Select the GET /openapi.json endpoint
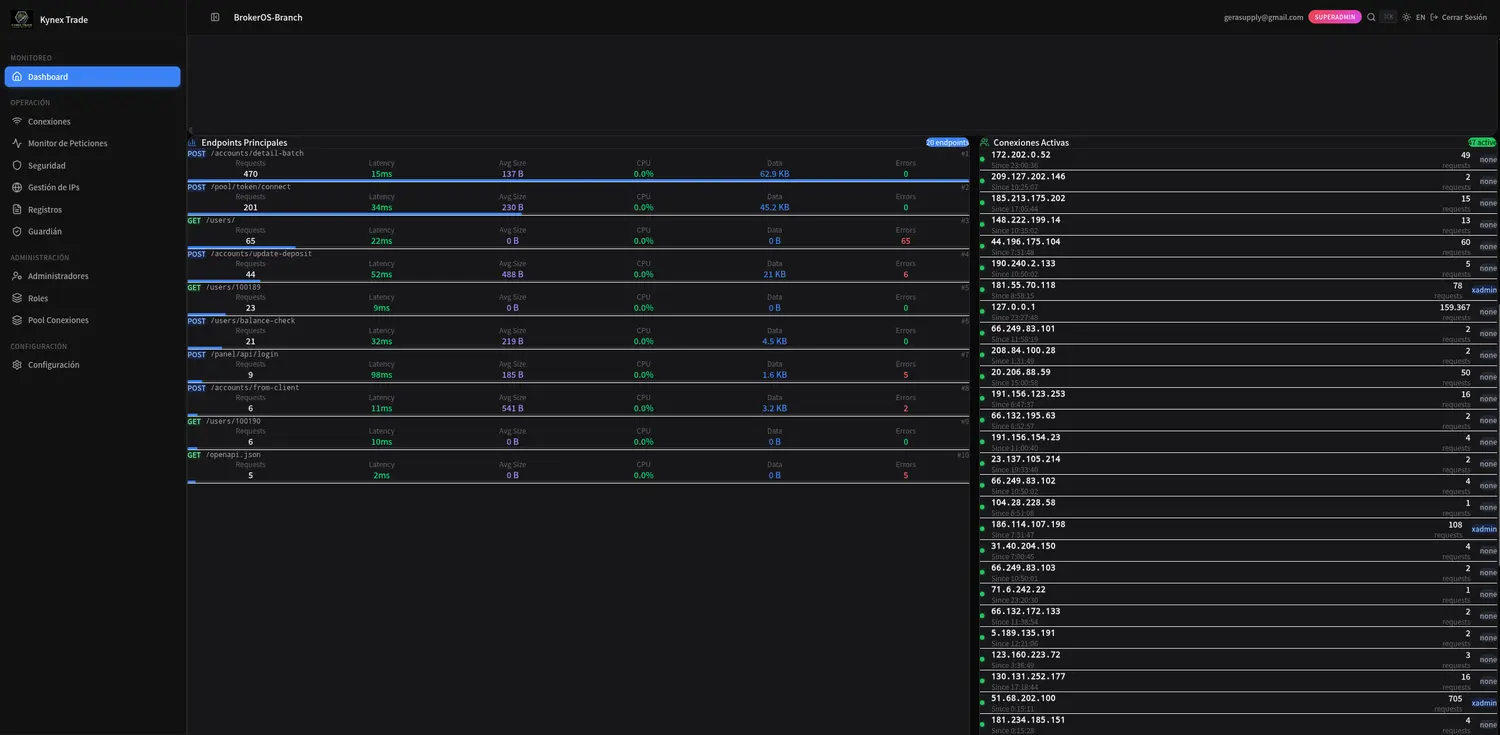 tap(578, 467)
